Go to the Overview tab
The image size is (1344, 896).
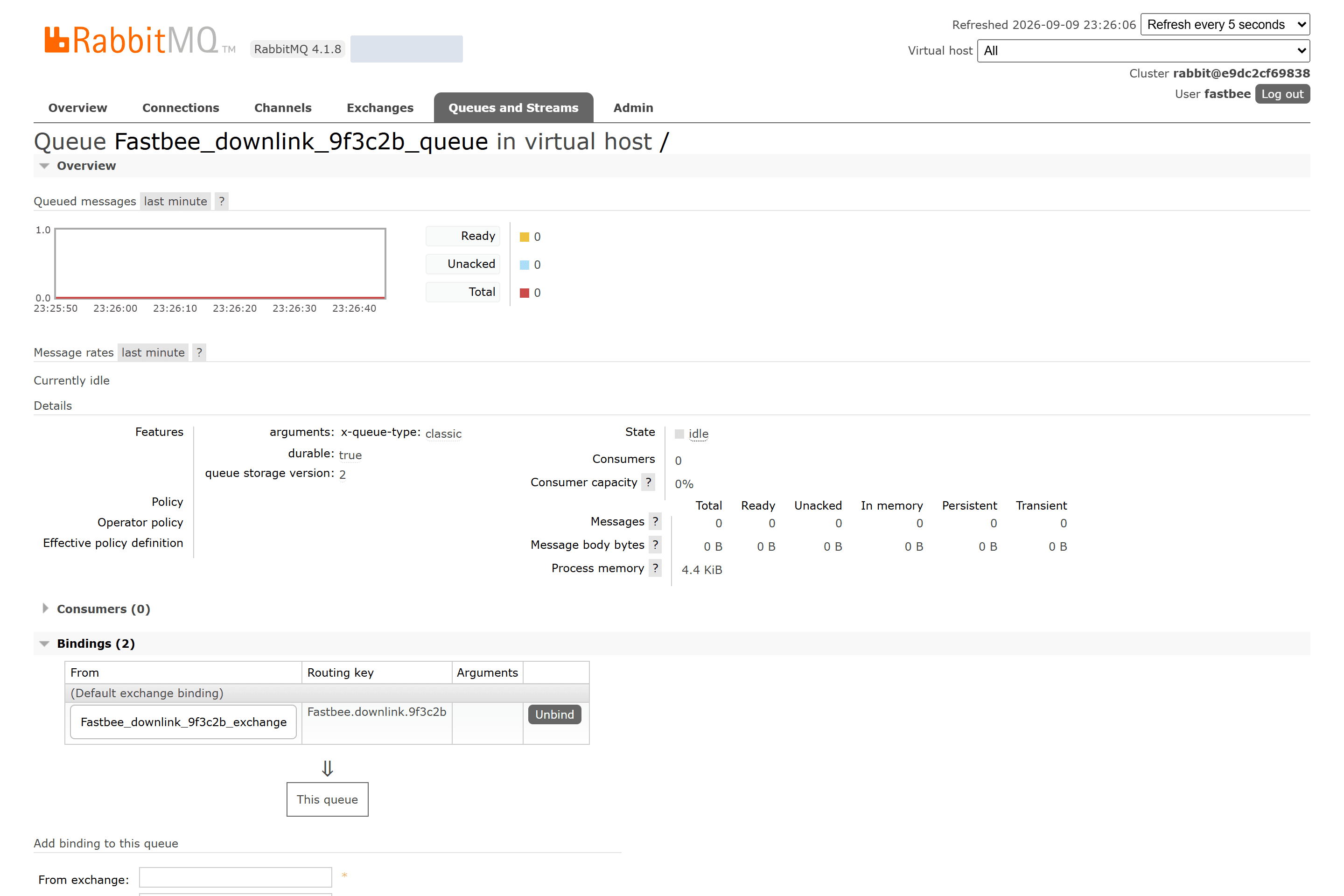[x=78, y=108]
